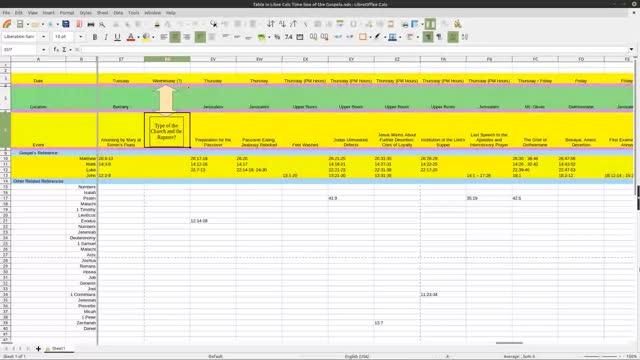Click the Save floppy-disk icon

point(66,24)
